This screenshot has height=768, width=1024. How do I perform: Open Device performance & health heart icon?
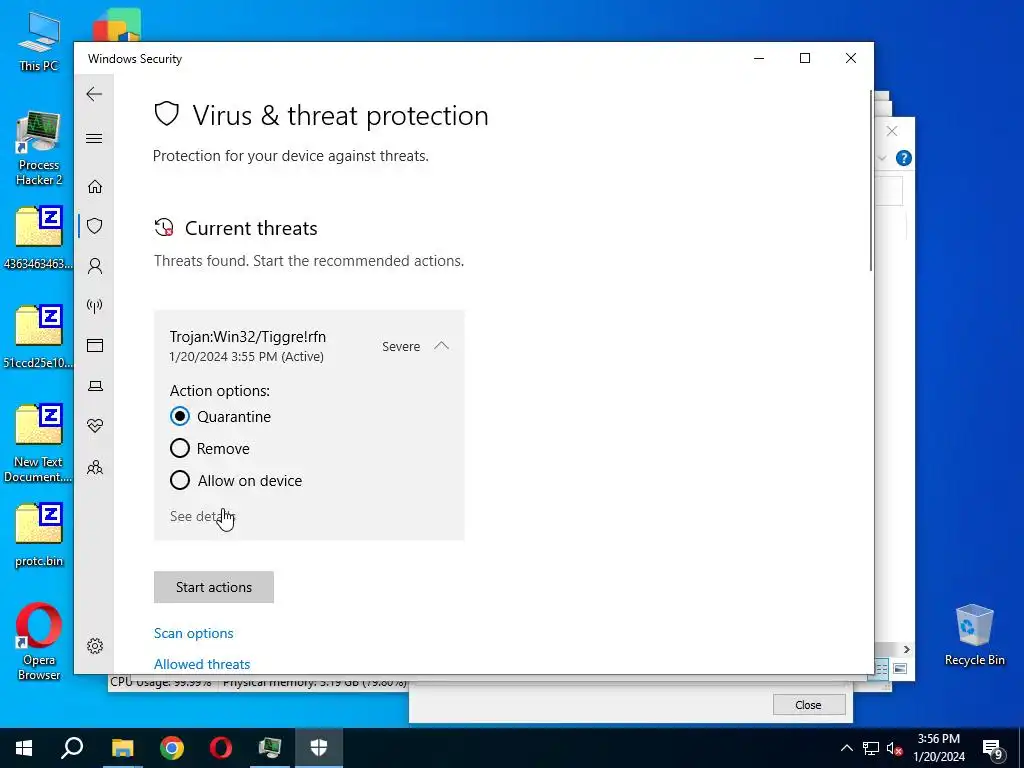(x=95, y=426)
